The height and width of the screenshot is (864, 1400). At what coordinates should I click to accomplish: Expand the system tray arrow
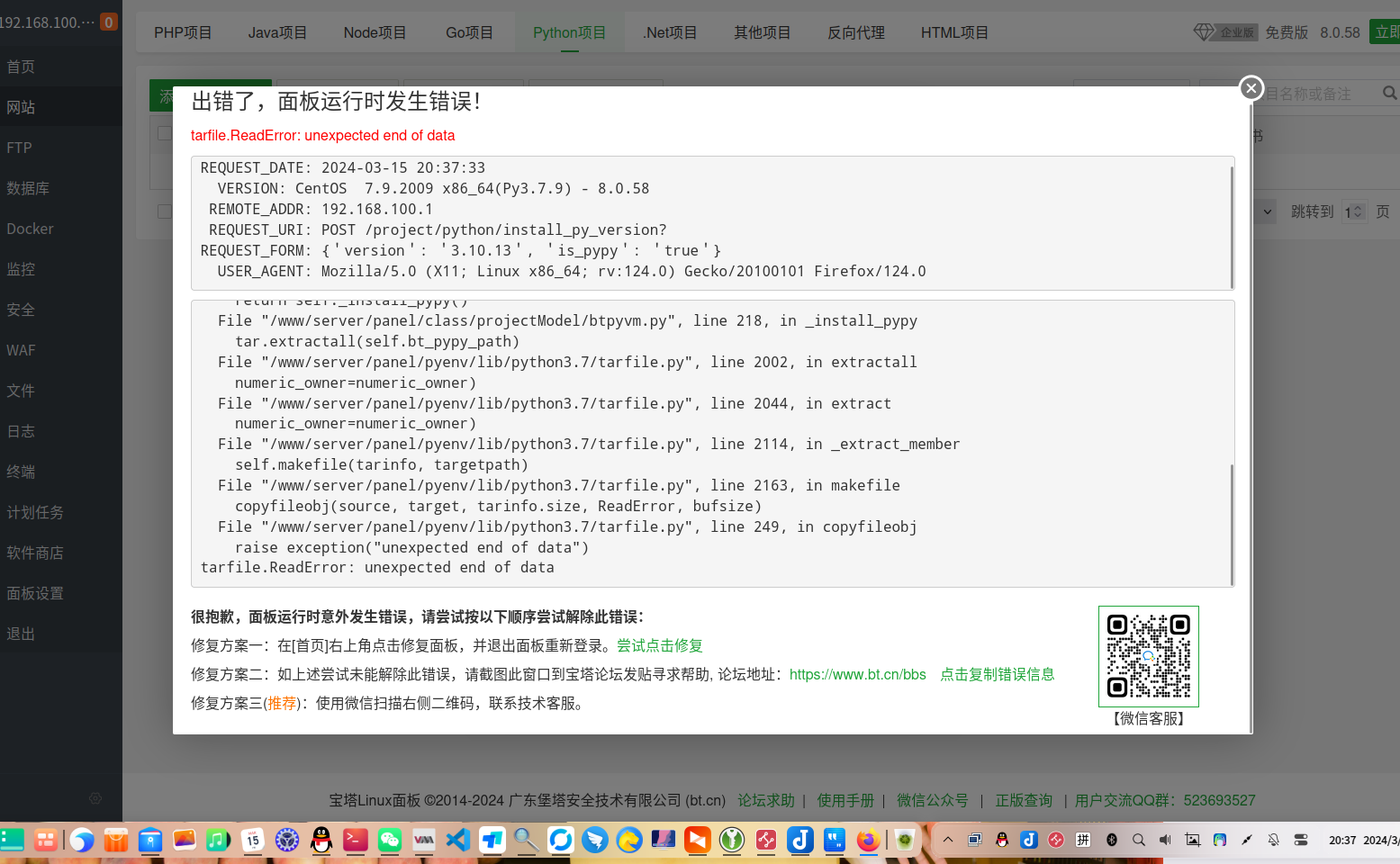point(947,840)
